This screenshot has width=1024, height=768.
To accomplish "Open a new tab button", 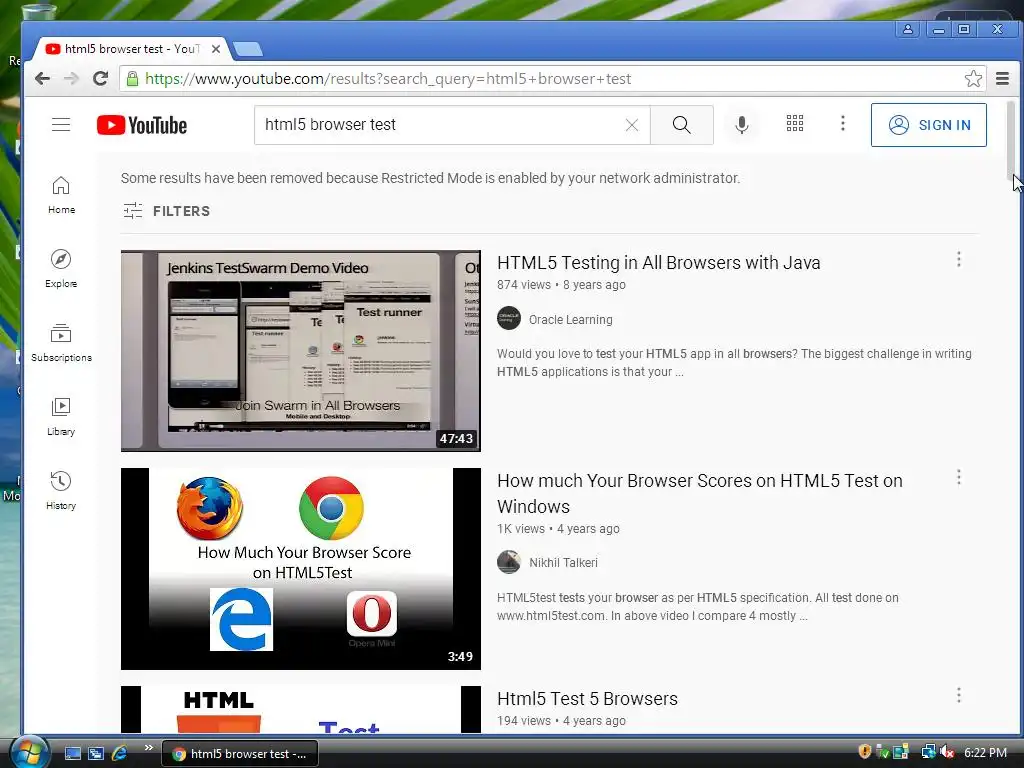I will click(248, 49).
